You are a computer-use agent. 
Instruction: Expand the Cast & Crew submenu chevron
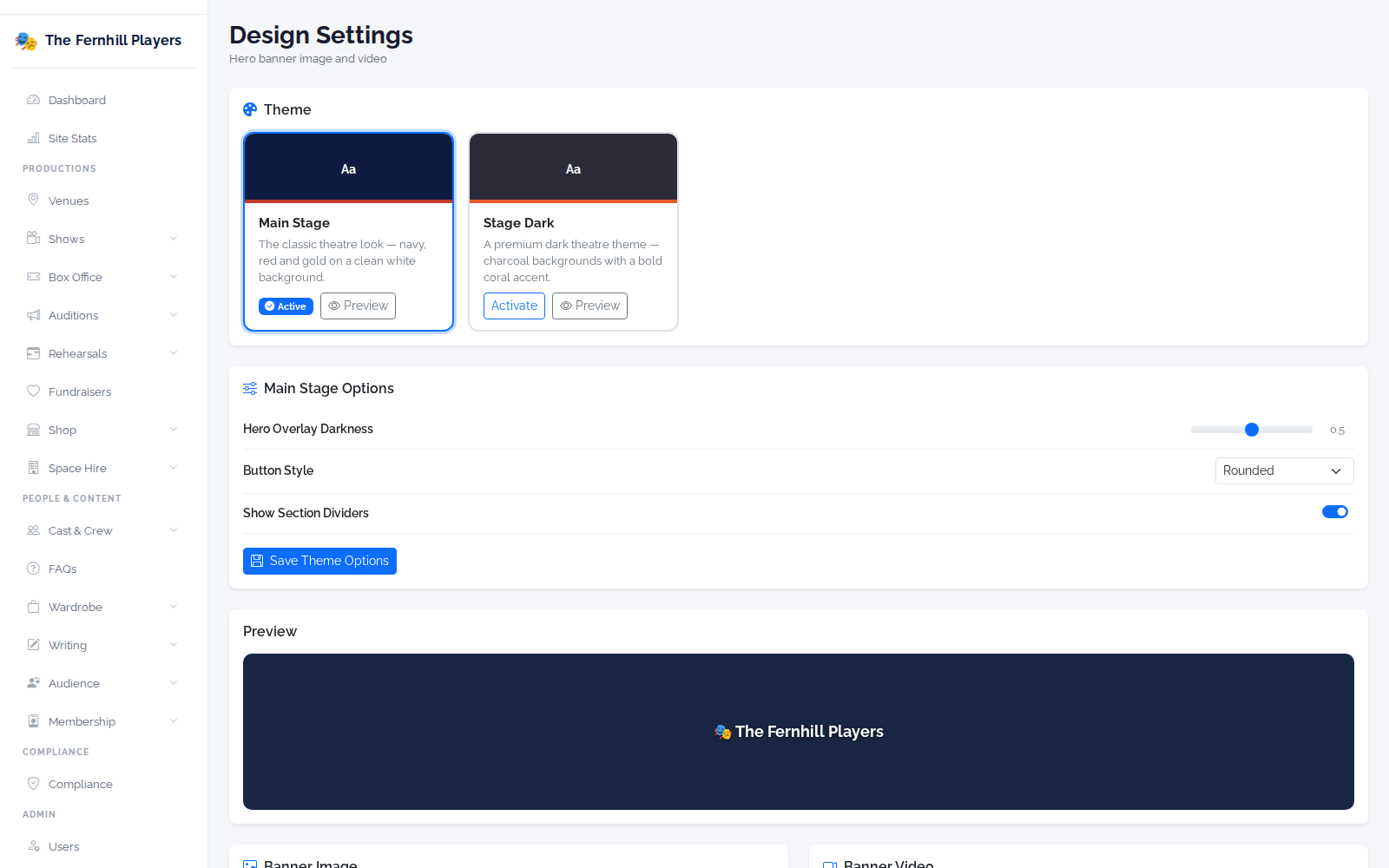pos(174,530)
